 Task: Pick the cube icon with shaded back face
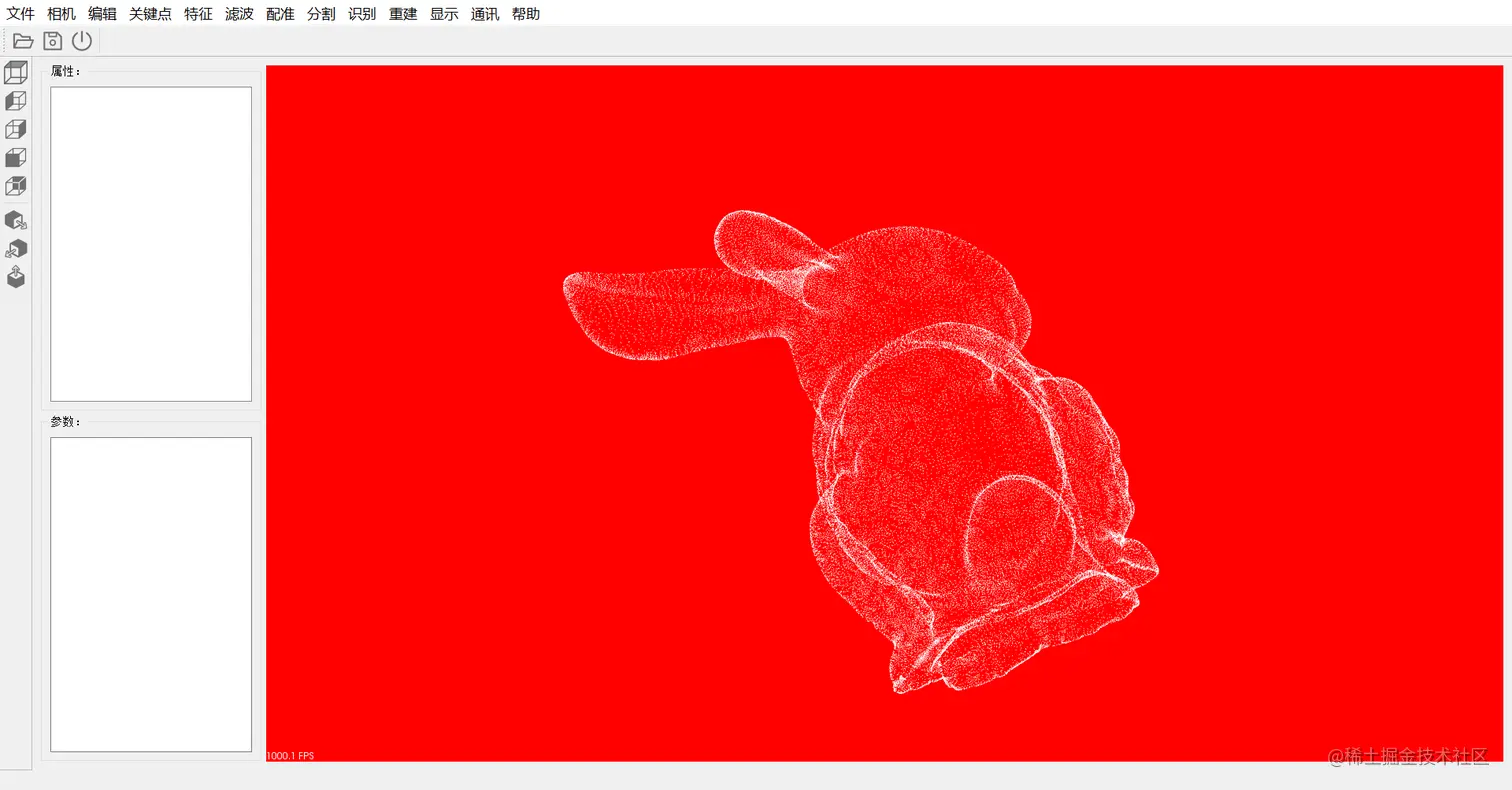tap(16, 186)
